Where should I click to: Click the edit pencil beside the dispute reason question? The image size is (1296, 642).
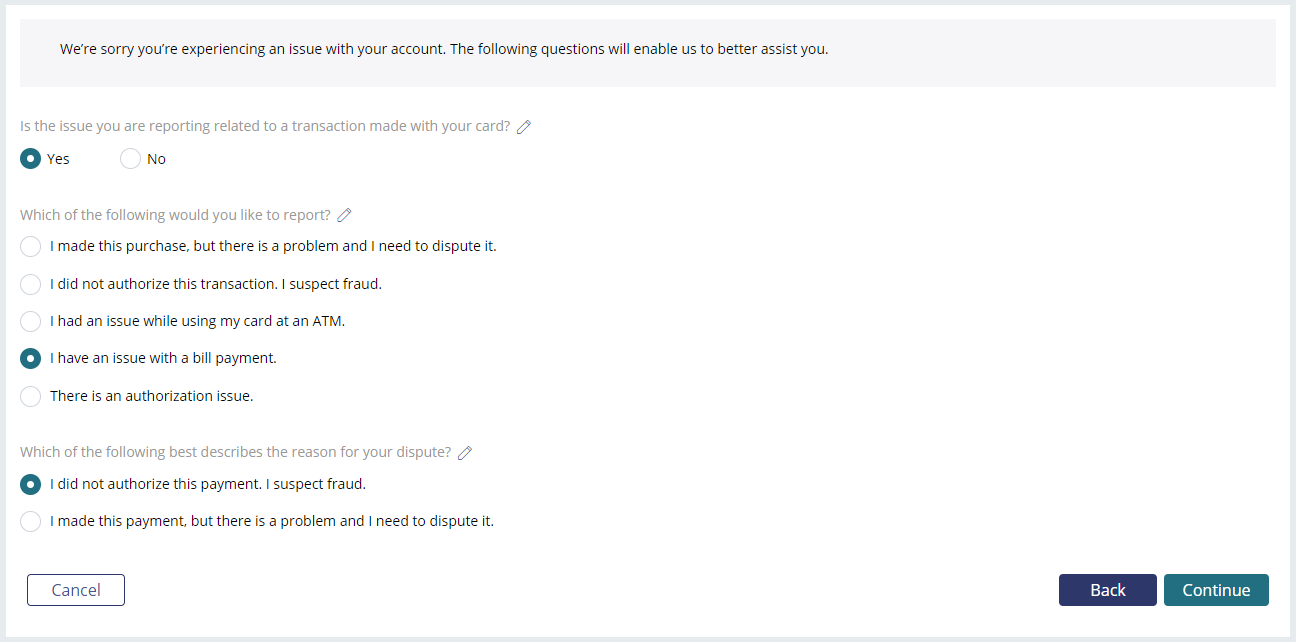[465, 453]
